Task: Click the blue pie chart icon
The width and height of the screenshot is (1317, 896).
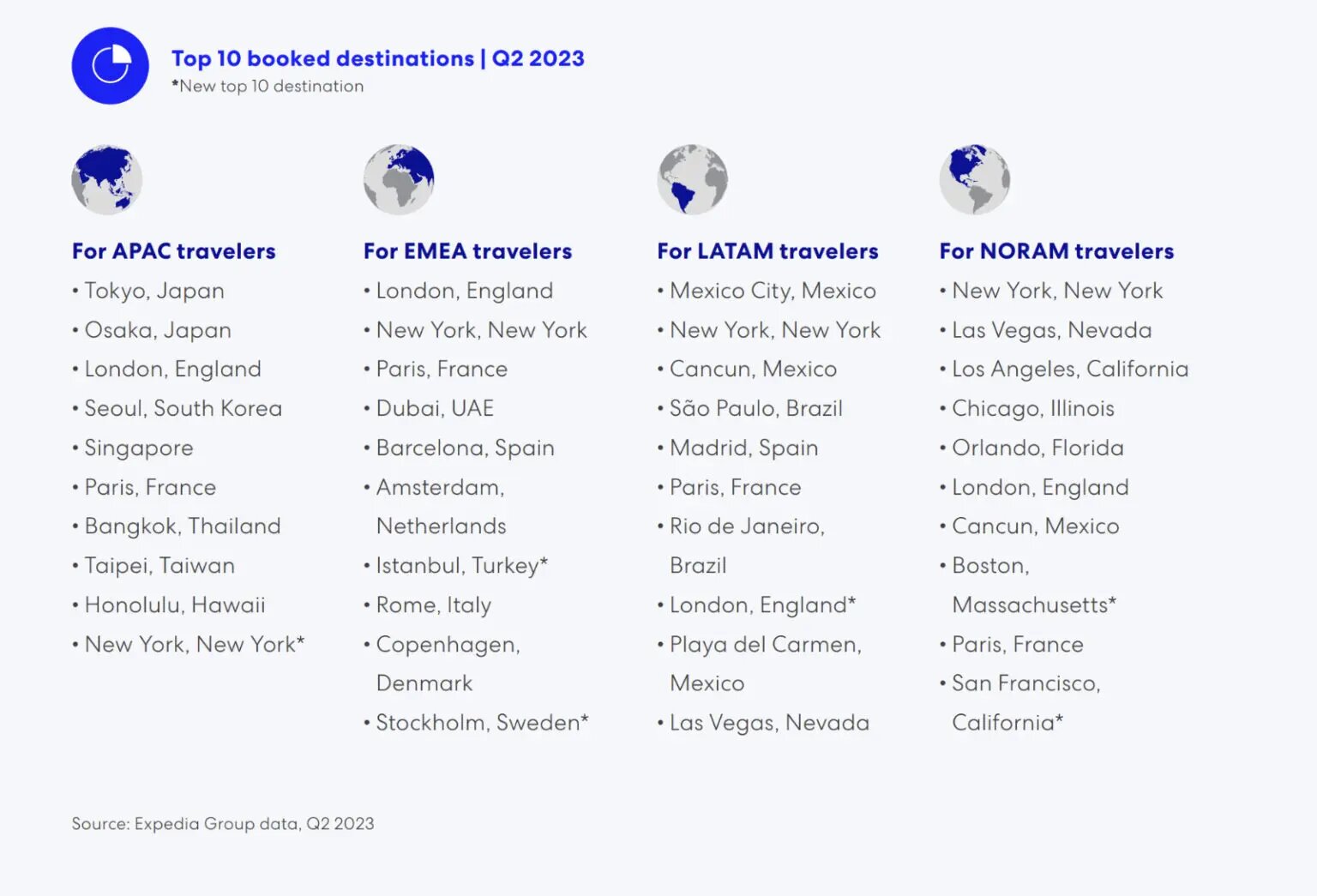Action: (x=110, y=66)
